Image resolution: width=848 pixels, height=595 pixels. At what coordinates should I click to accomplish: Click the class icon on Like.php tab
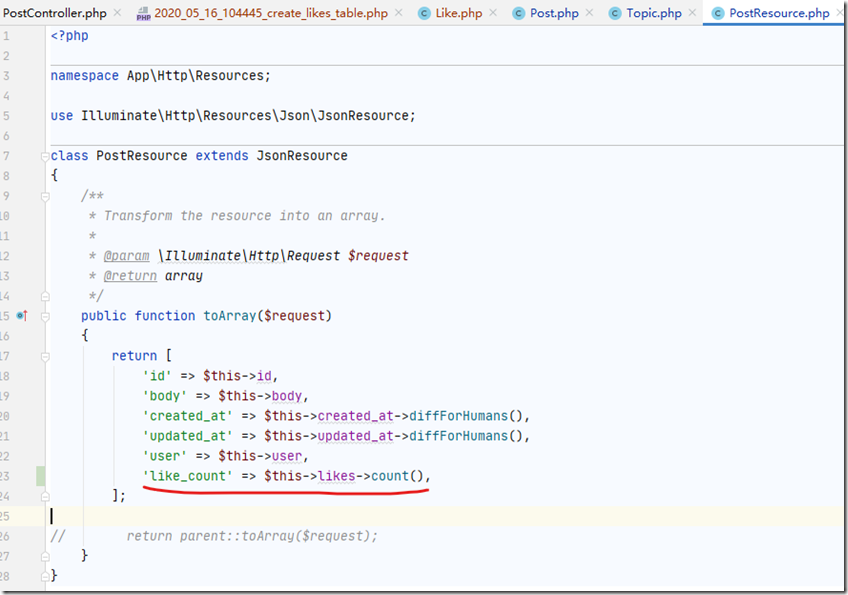425,14
